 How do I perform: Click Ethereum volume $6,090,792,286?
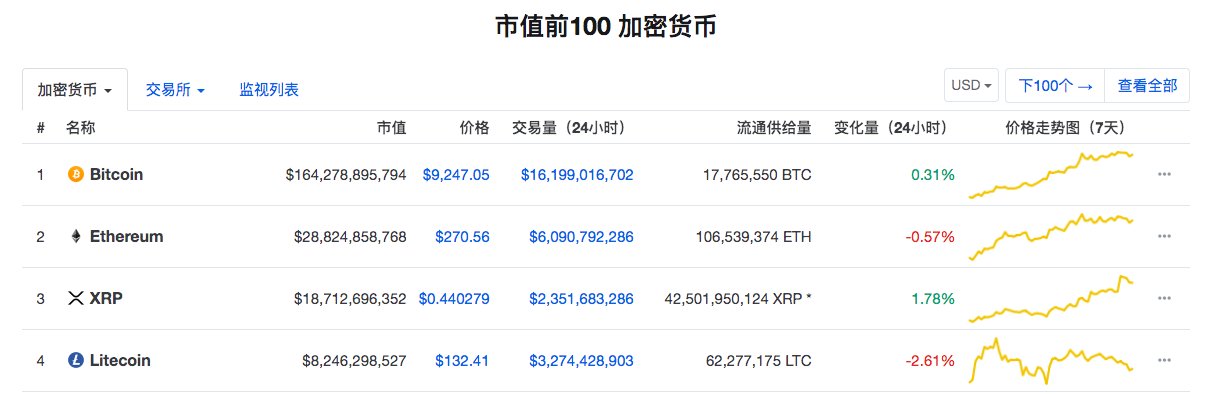pyautogui.click(x=581, y=237)
